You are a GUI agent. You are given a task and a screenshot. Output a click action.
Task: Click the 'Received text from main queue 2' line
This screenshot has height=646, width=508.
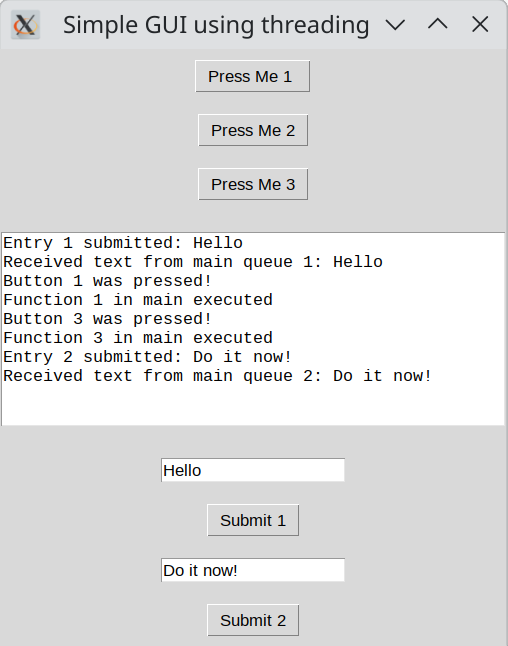click(x=217, y=375)
